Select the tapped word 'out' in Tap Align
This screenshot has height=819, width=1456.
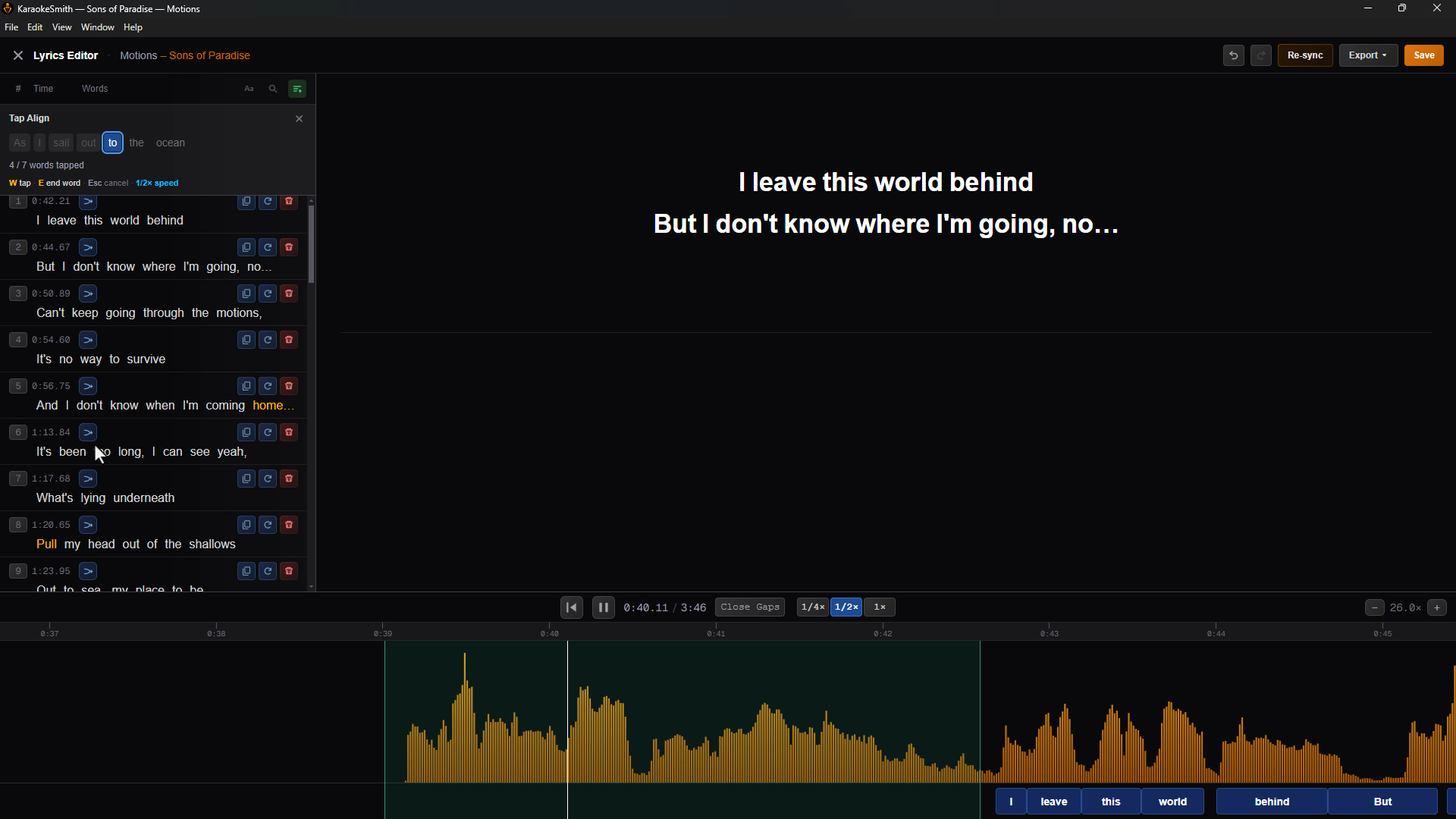click(89, 143)
